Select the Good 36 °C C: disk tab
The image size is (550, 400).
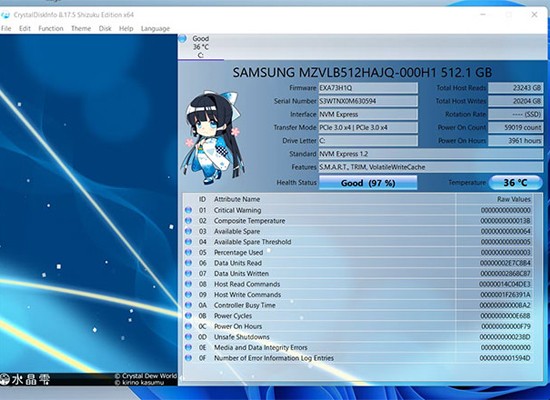[201, 47]
